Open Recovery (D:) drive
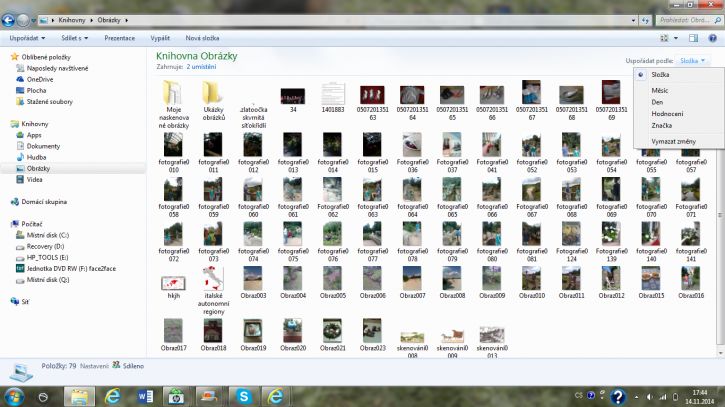 [x=45, y=246]
